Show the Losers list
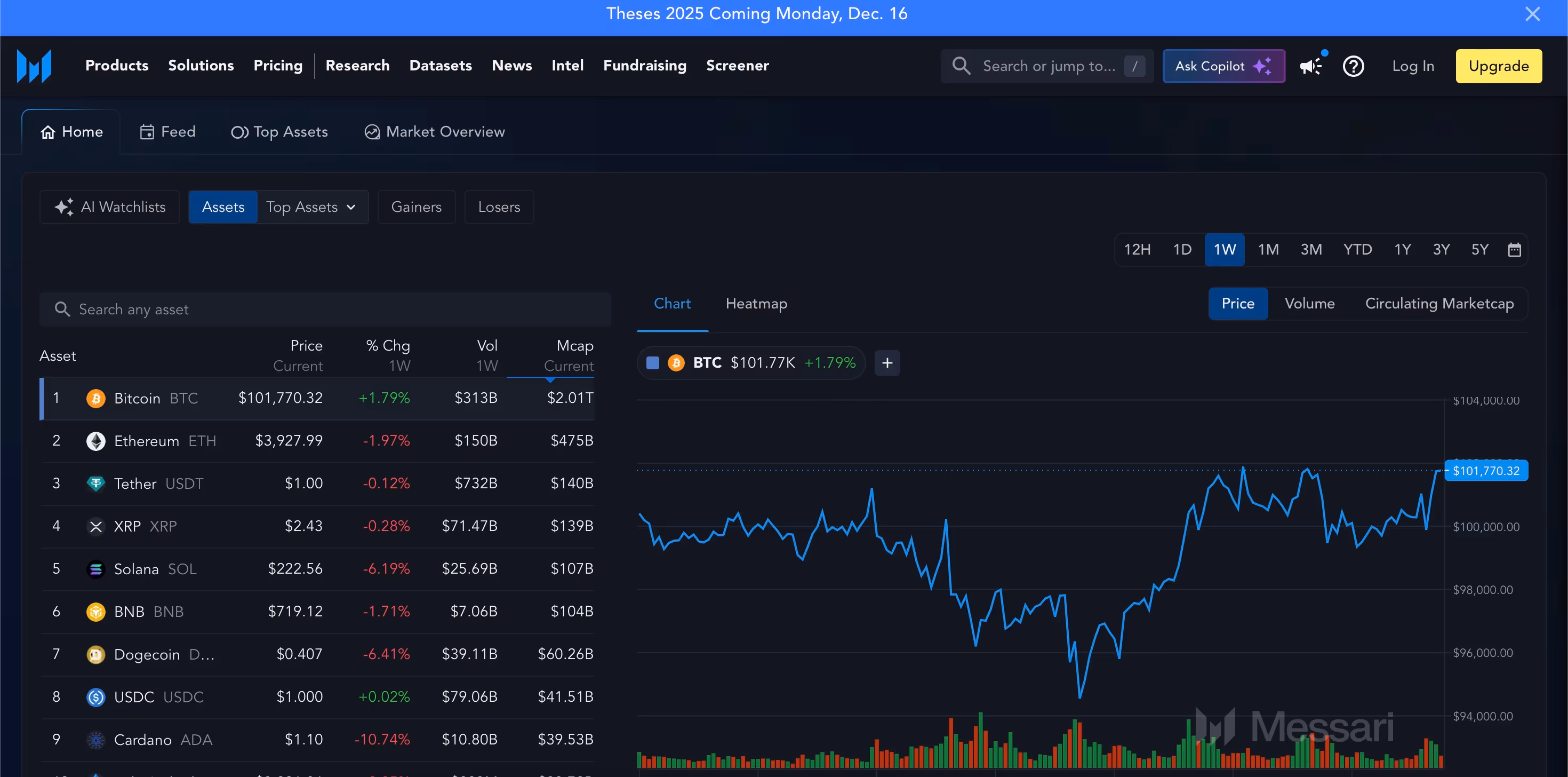Screen dimensions: 1568x777 tap(499, 207)
